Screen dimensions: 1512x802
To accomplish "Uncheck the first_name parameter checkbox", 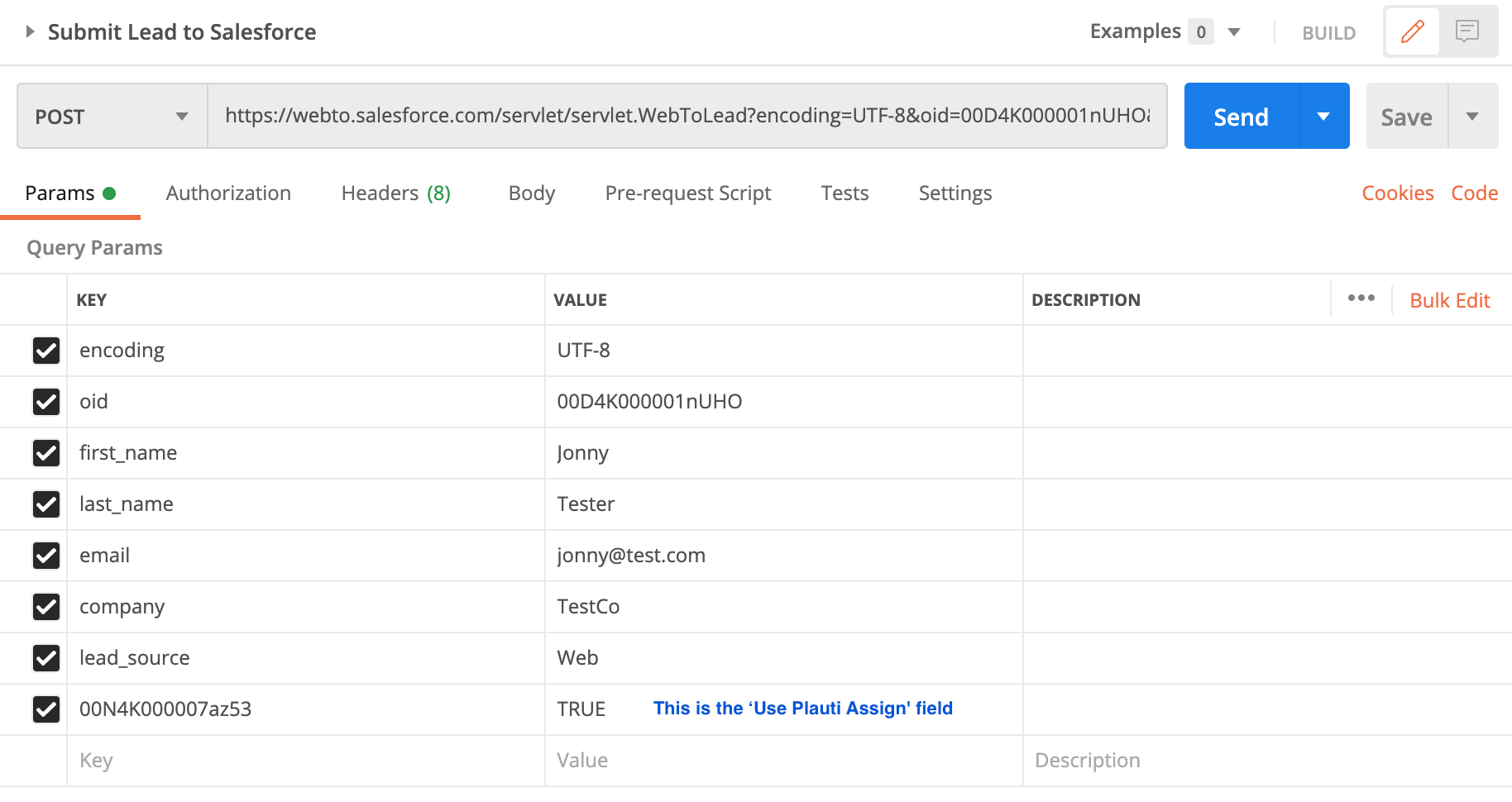I will 46,453.
